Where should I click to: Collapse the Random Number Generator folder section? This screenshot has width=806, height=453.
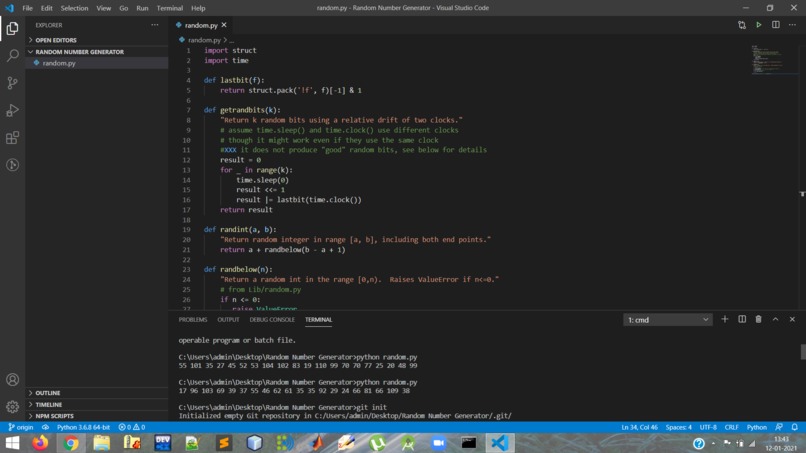(97, 51)
